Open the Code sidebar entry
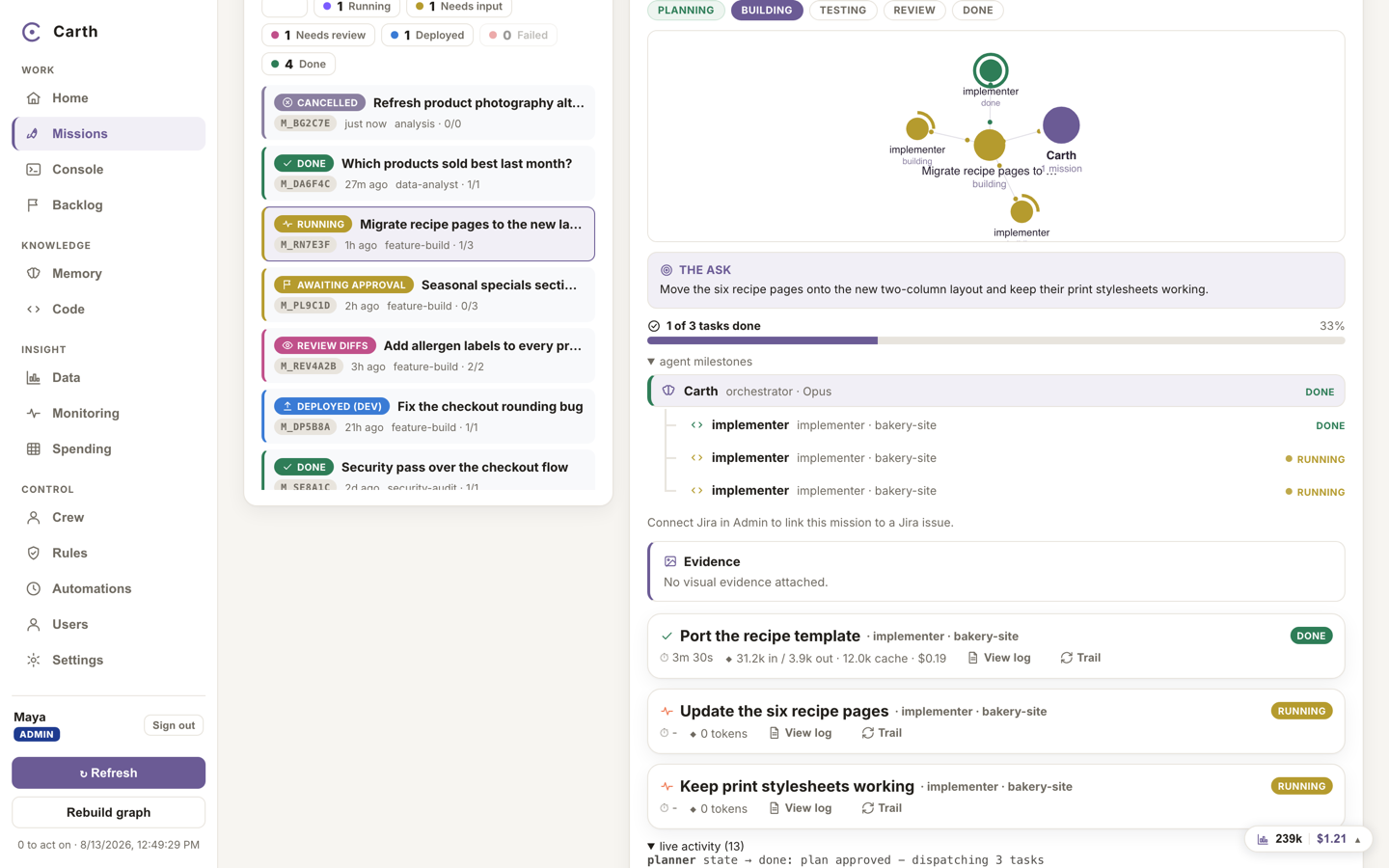The width and height of the screenshot is (1389, 868). point(108,310)
